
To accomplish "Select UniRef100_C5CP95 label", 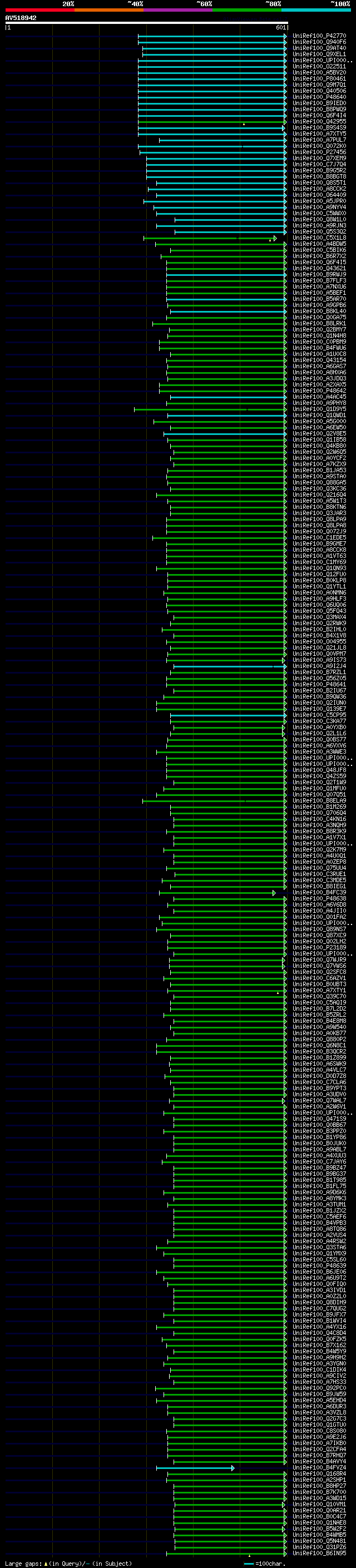I will (319, 715).
